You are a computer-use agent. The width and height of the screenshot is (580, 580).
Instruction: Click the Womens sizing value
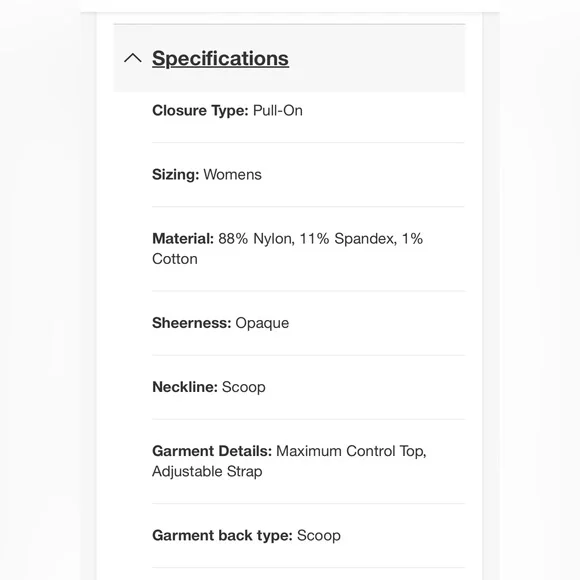[x=232, y=175]
